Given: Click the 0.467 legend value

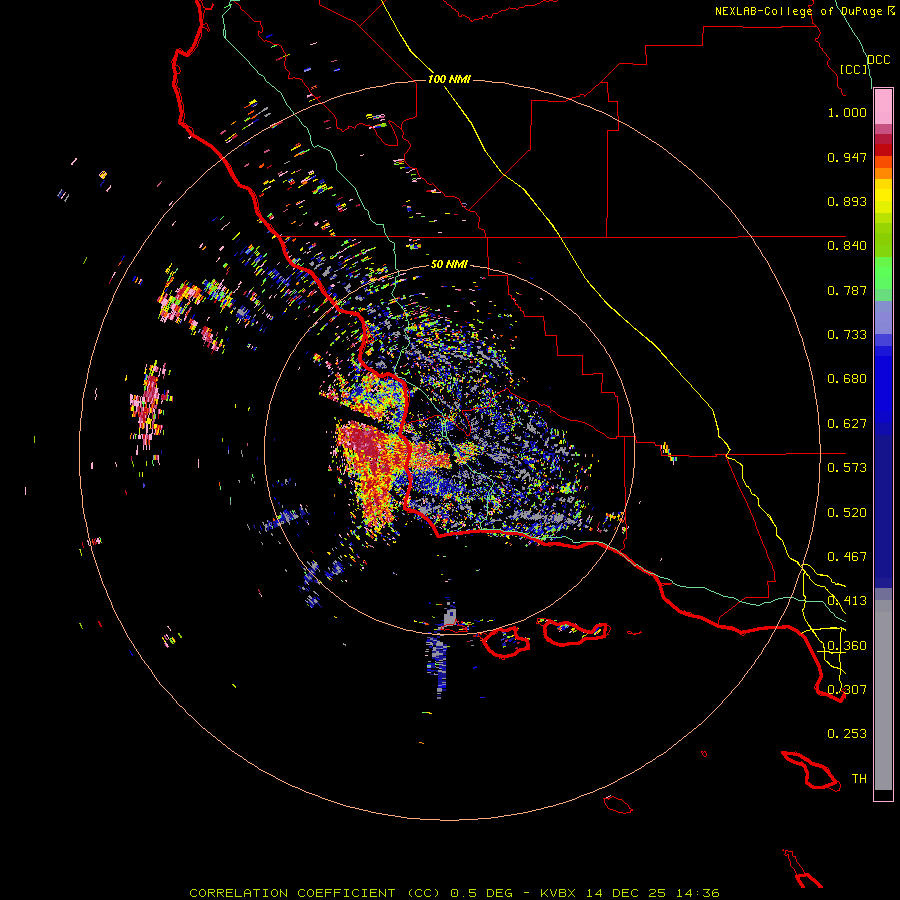Looking at the screenshot, I should pyautogui.click(x=847, y=557).
